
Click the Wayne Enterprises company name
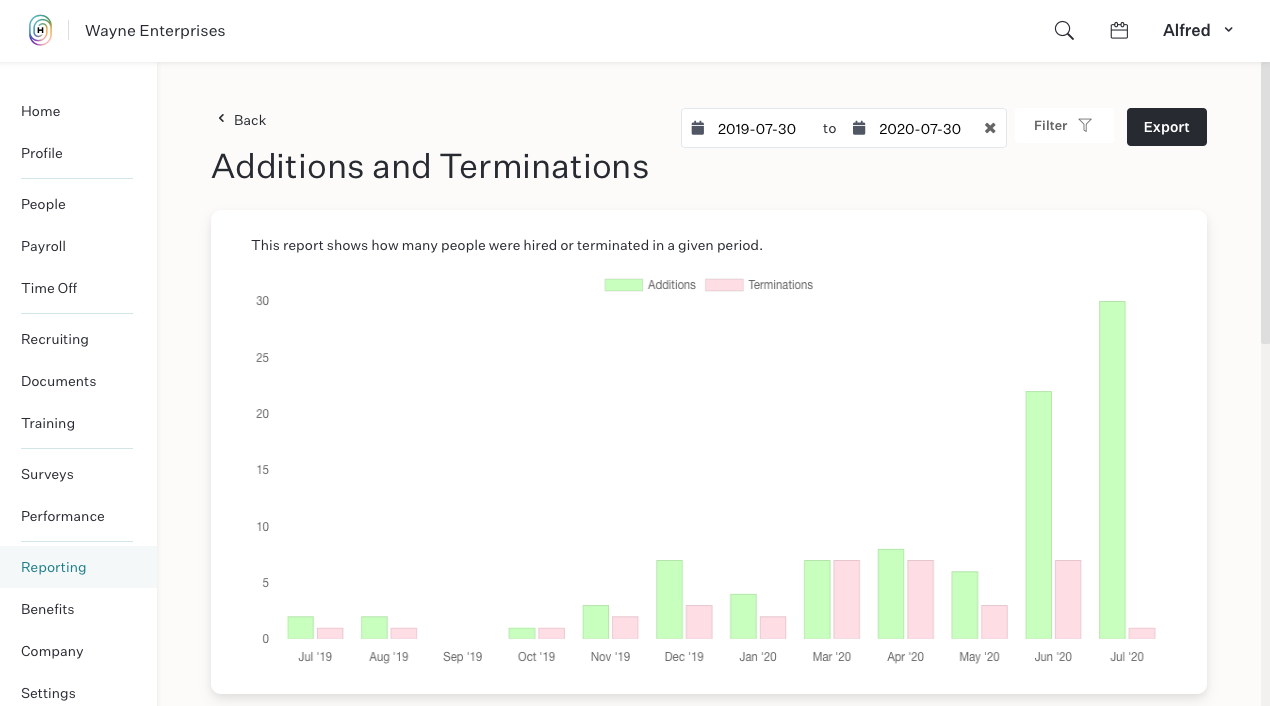155,31
